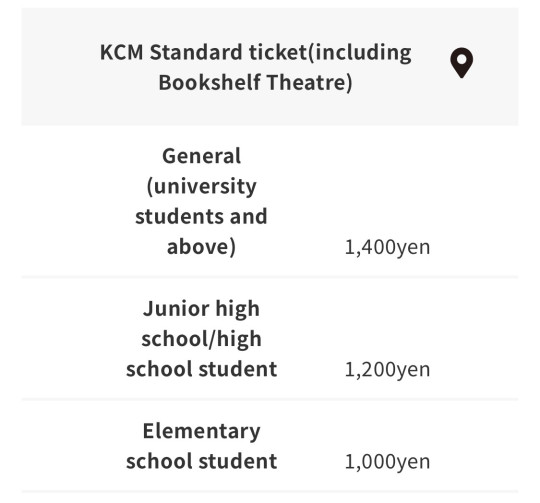Screen dimensions: 540x503
Task: Click the map location pin icon
Action: click(x=461, y=63)
